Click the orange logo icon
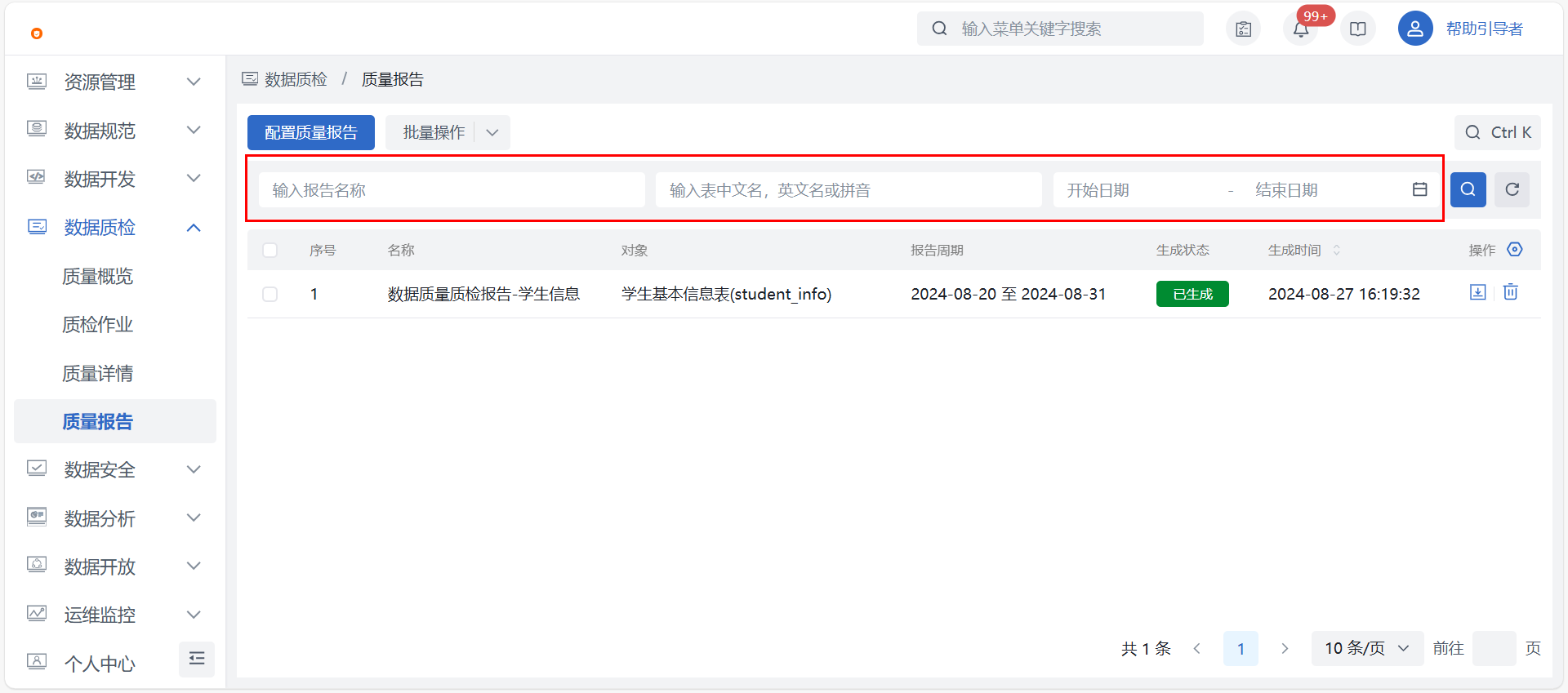The width and height of the screenshot is (1568, 693). coord(36,33)
